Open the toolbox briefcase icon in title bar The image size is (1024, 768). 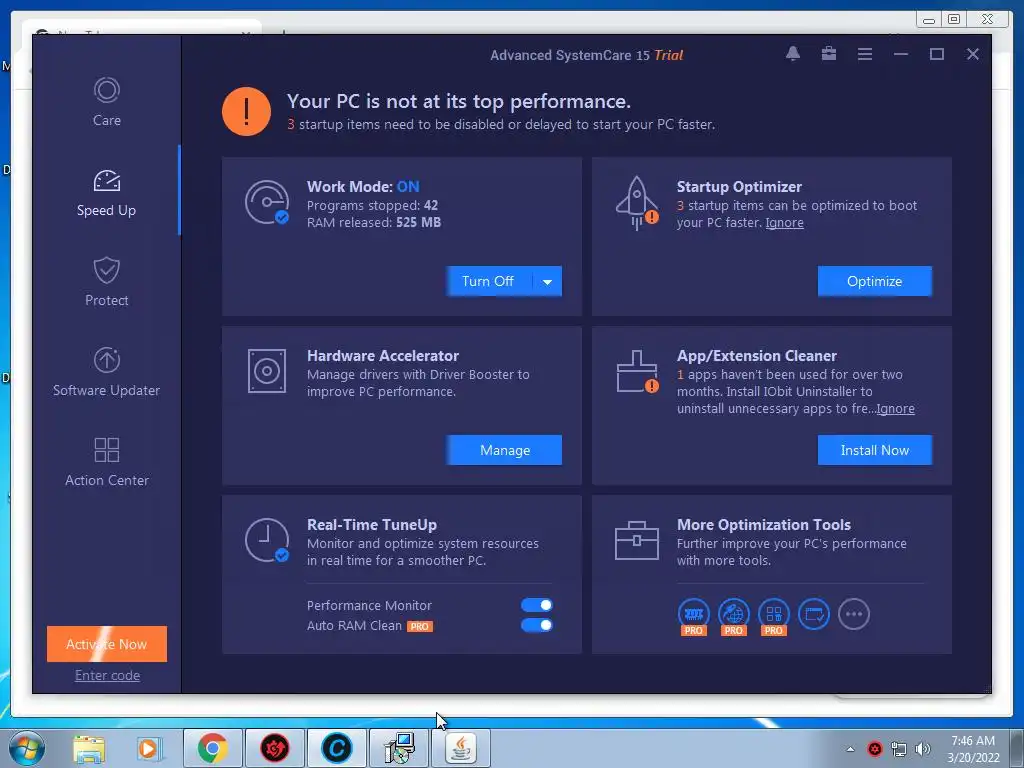(829, 54)
